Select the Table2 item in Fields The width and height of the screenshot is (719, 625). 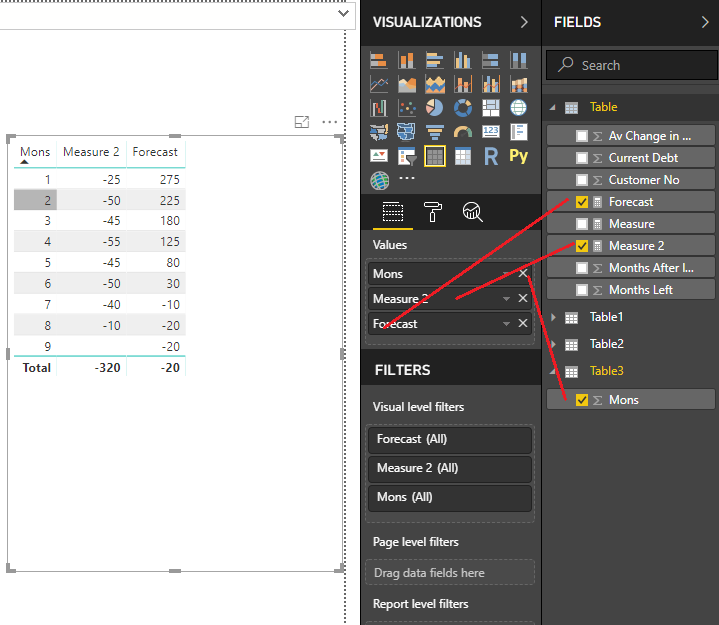point(606,344)
